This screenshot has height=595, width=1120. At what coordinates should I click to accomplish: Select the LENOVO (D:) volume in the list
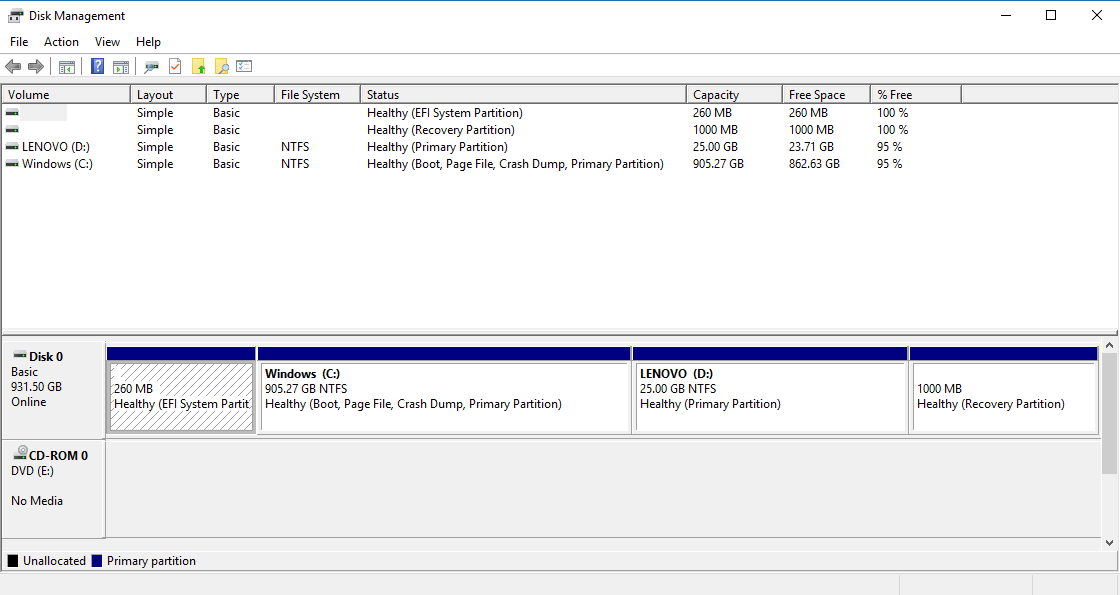56,147
